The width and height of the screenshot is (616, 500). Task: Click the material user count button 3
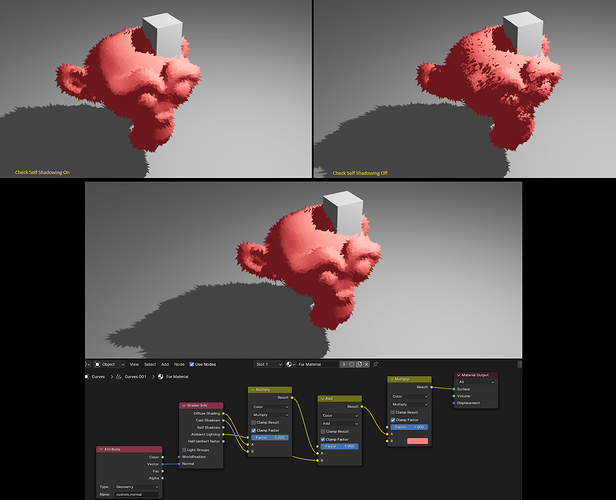[344, 364]
